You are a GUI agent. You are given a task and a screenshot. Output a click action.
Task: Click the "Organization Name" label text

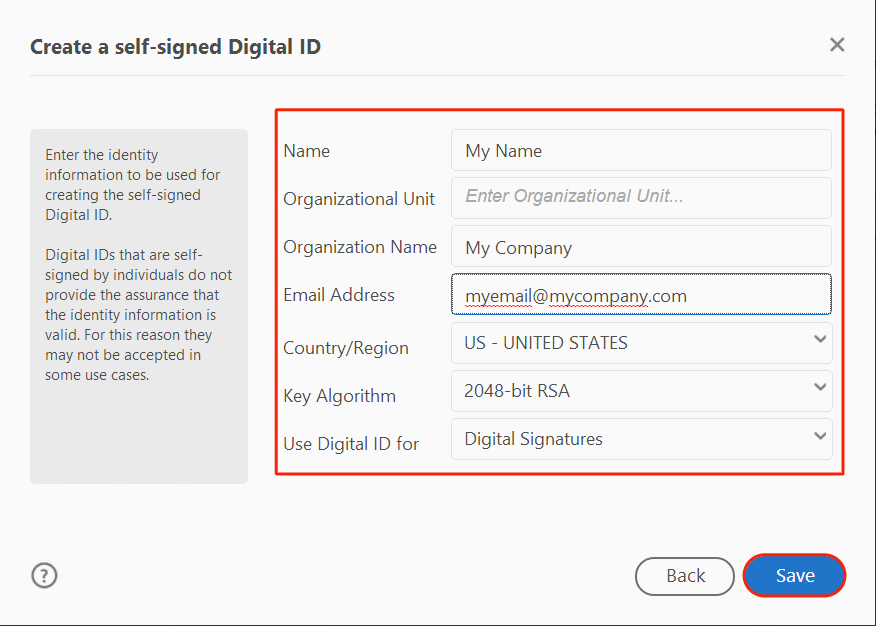360,247
